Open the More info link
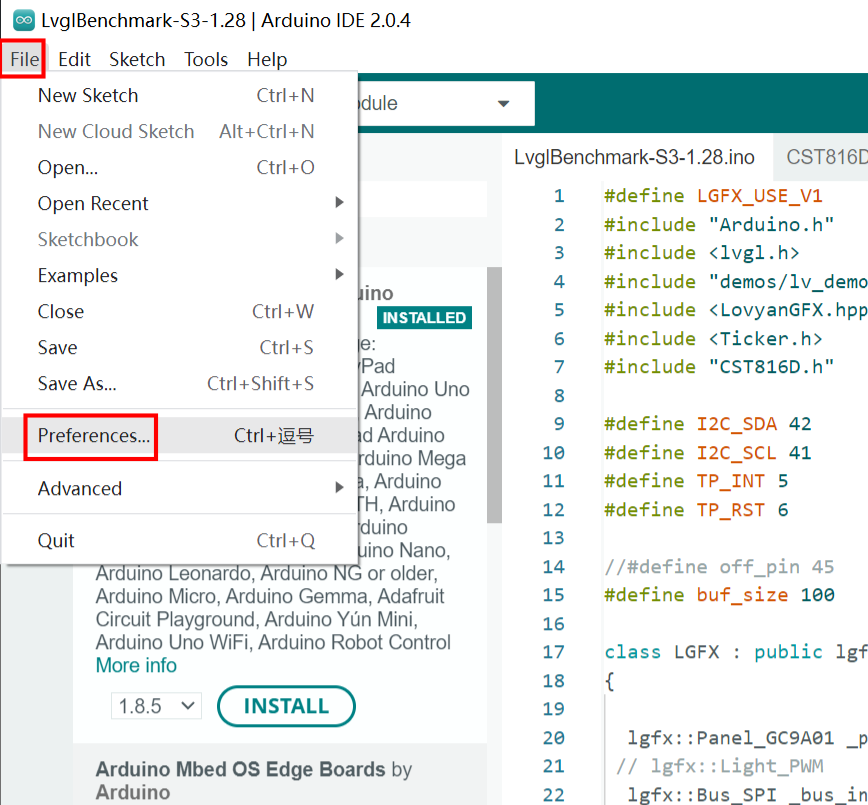868x805 pixels. (136, 665)
